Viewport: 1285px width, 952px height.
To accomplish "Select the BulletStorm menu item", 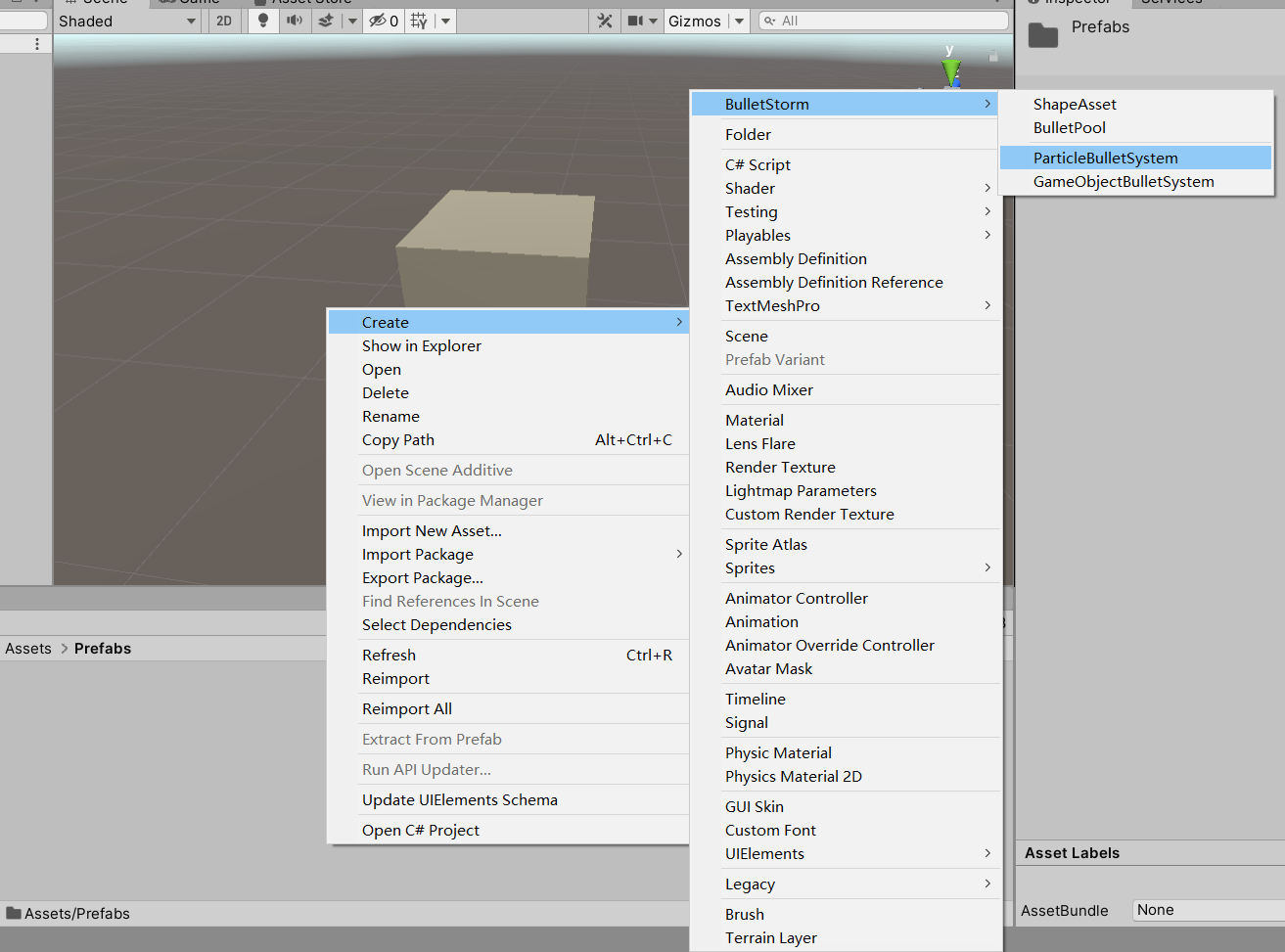I will pos(845,104).
